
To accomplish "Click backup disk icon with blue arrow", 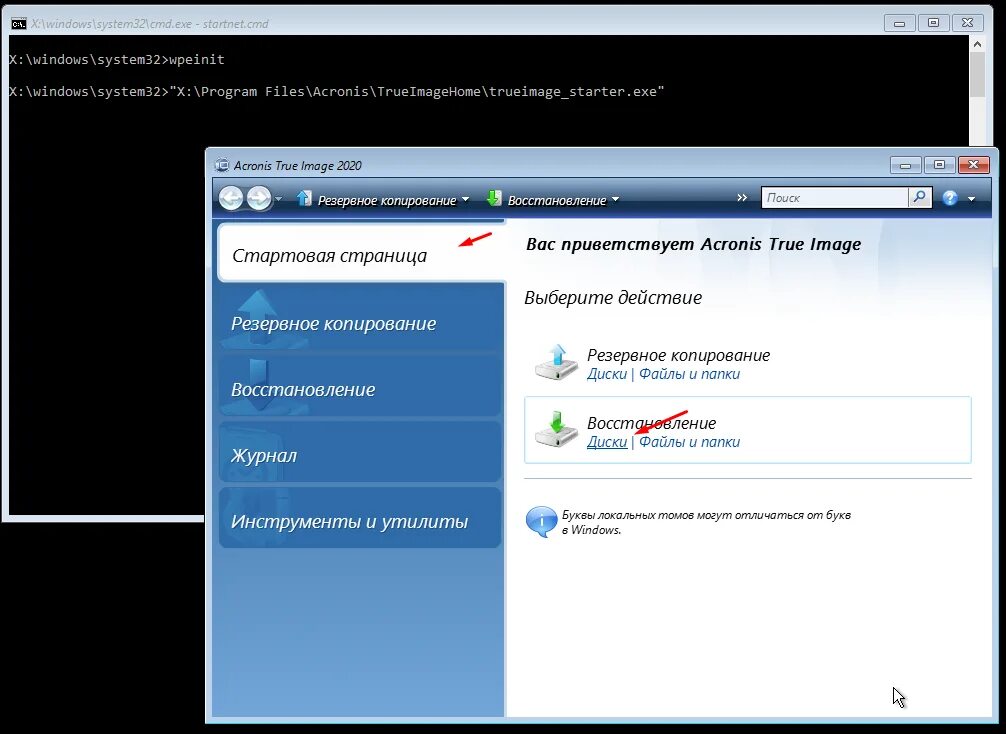I will point(557,362).
